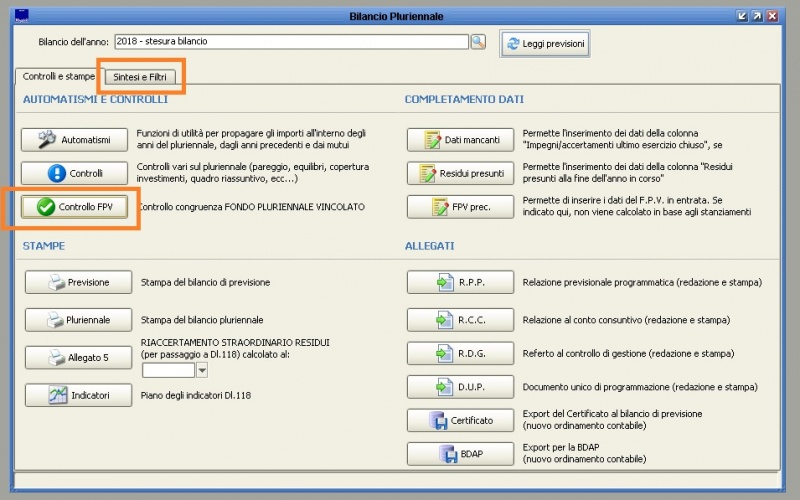Click the database save icon on Certificato
This screenshot has height=500, width=800.
coord(438,420)
